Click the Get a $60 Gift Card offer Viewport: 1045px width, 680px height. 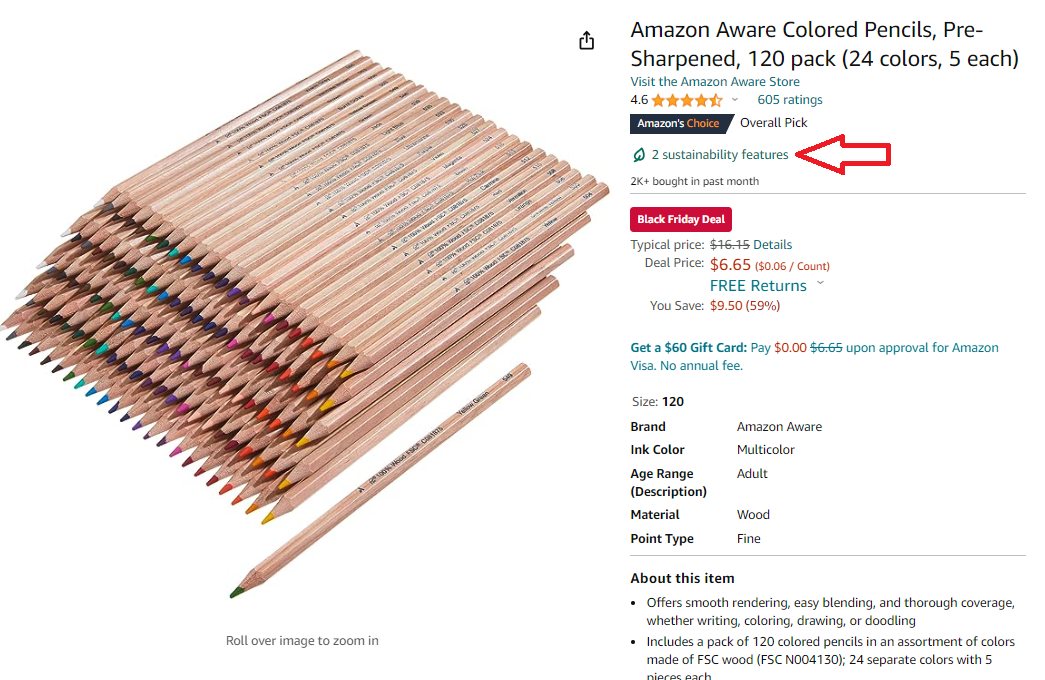point(688,348)
